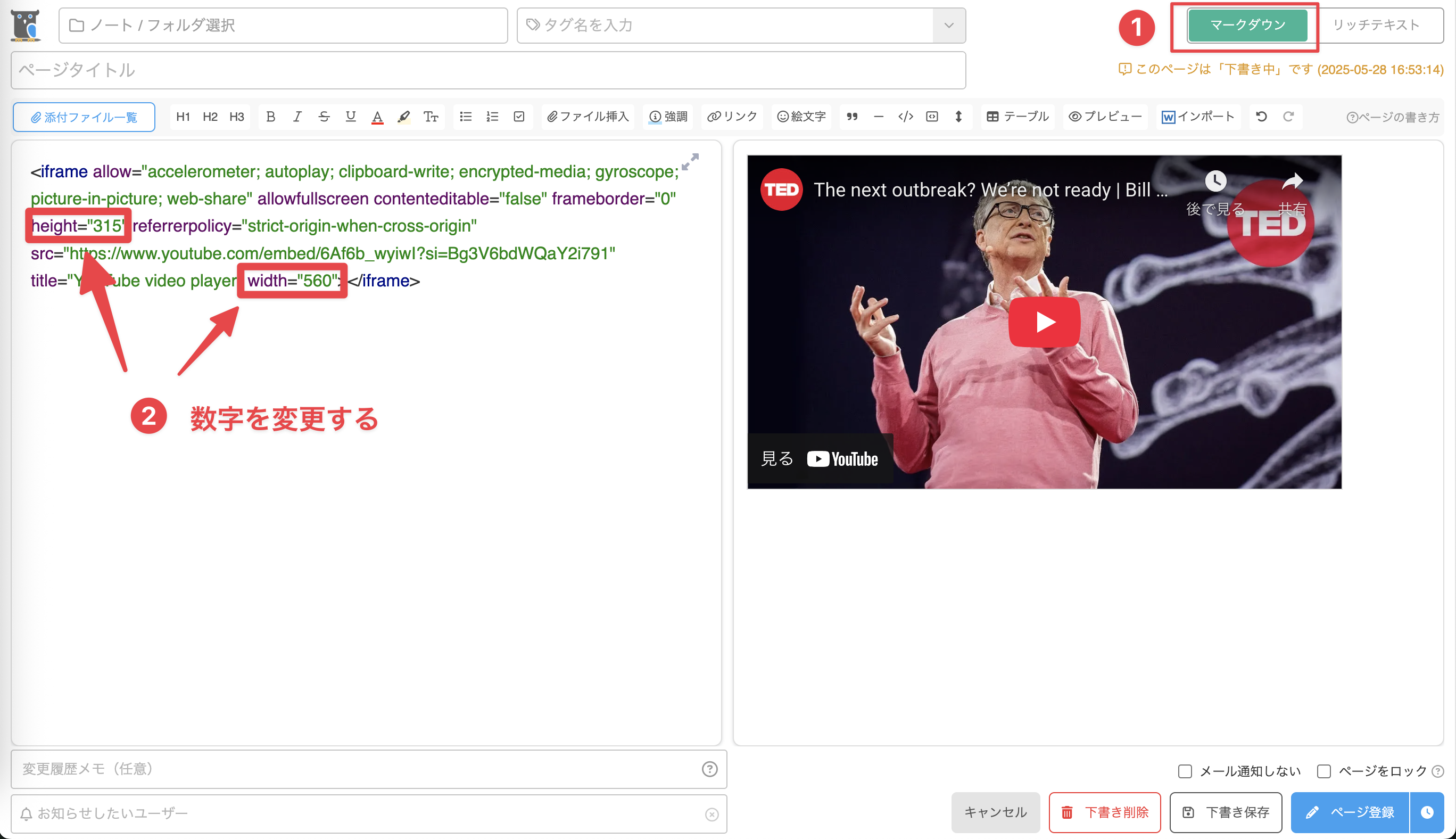Insert a bulleted list
Image resolution: width=1456 pixels, height=839 pixels.
tap(465, 117)
